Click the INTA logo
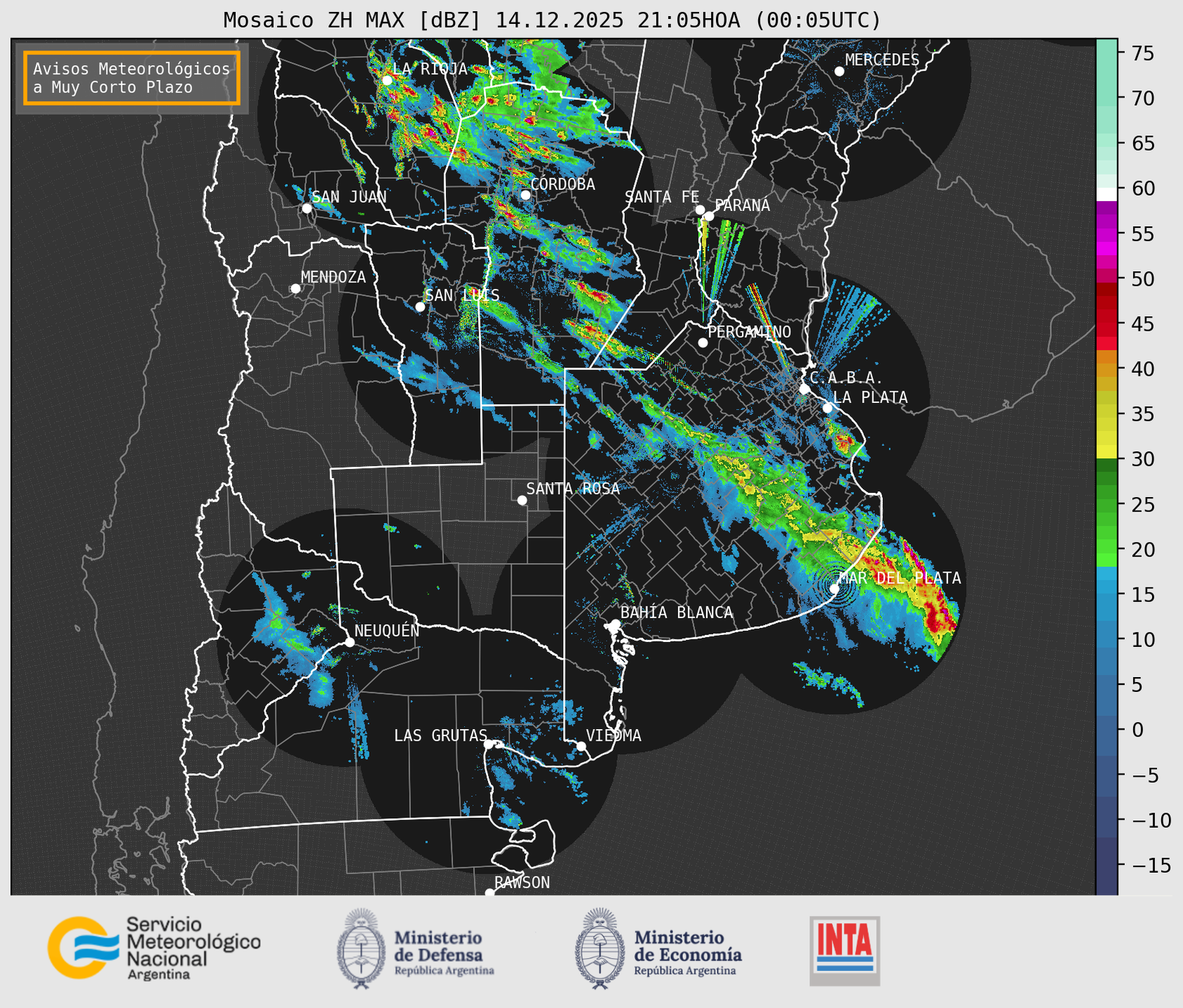This screenshot has height=1008, width=1183. click(845, 951)
